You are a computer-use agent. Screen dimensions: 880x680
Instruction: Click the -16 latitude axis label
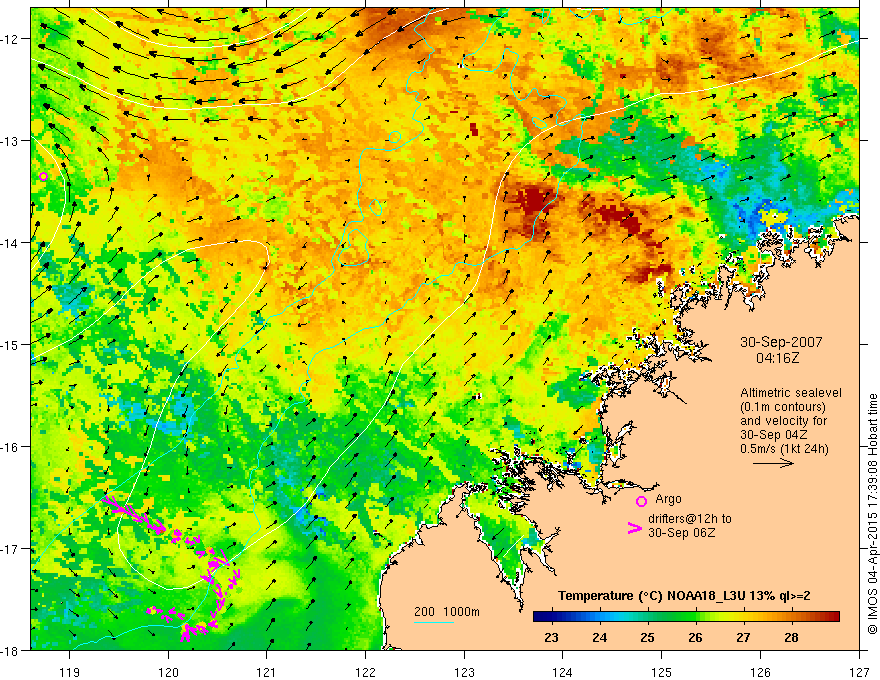pyautogui.click(x=11, y=447)
